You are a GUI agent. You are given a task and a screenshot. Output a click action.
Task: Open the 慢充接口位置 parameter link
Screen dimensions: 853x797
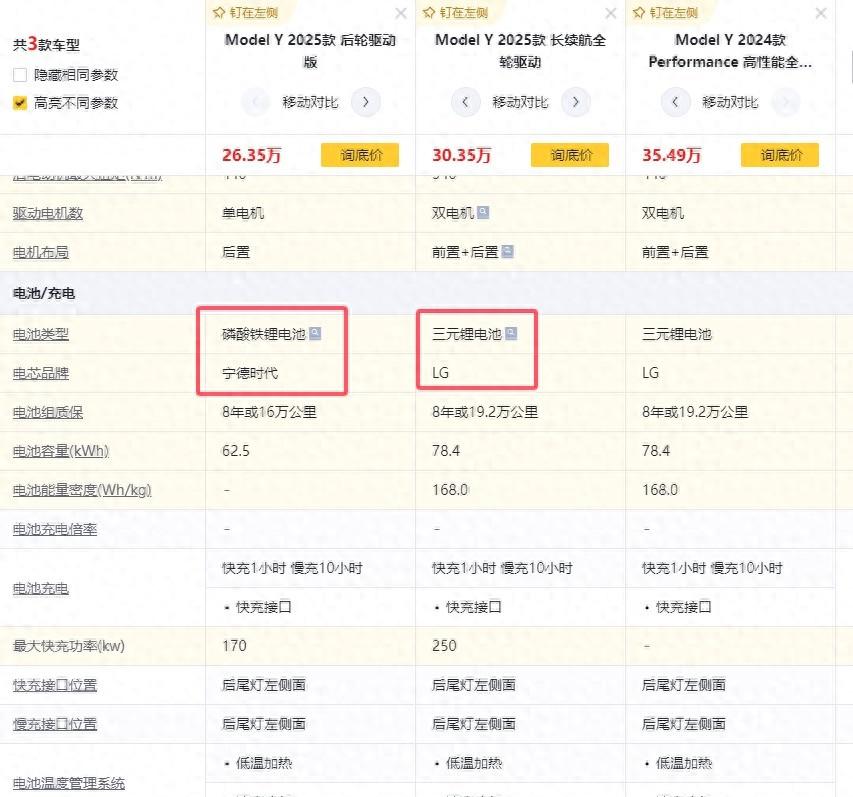coord(55,724)
